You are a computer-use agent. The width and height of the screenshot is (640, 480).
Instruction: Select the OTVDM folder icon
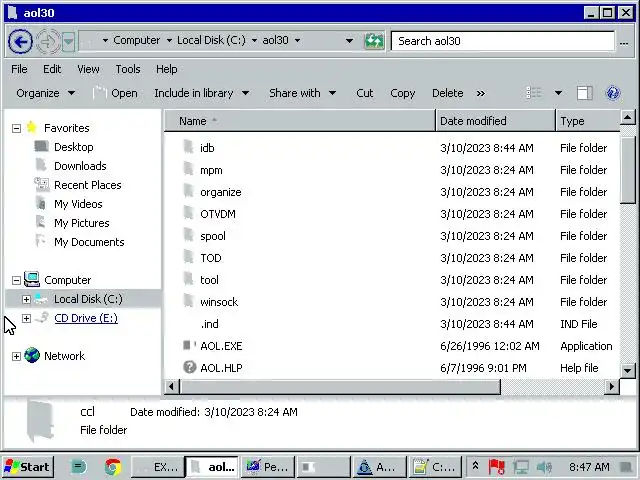pyautogui.click(x=189, y=213)
